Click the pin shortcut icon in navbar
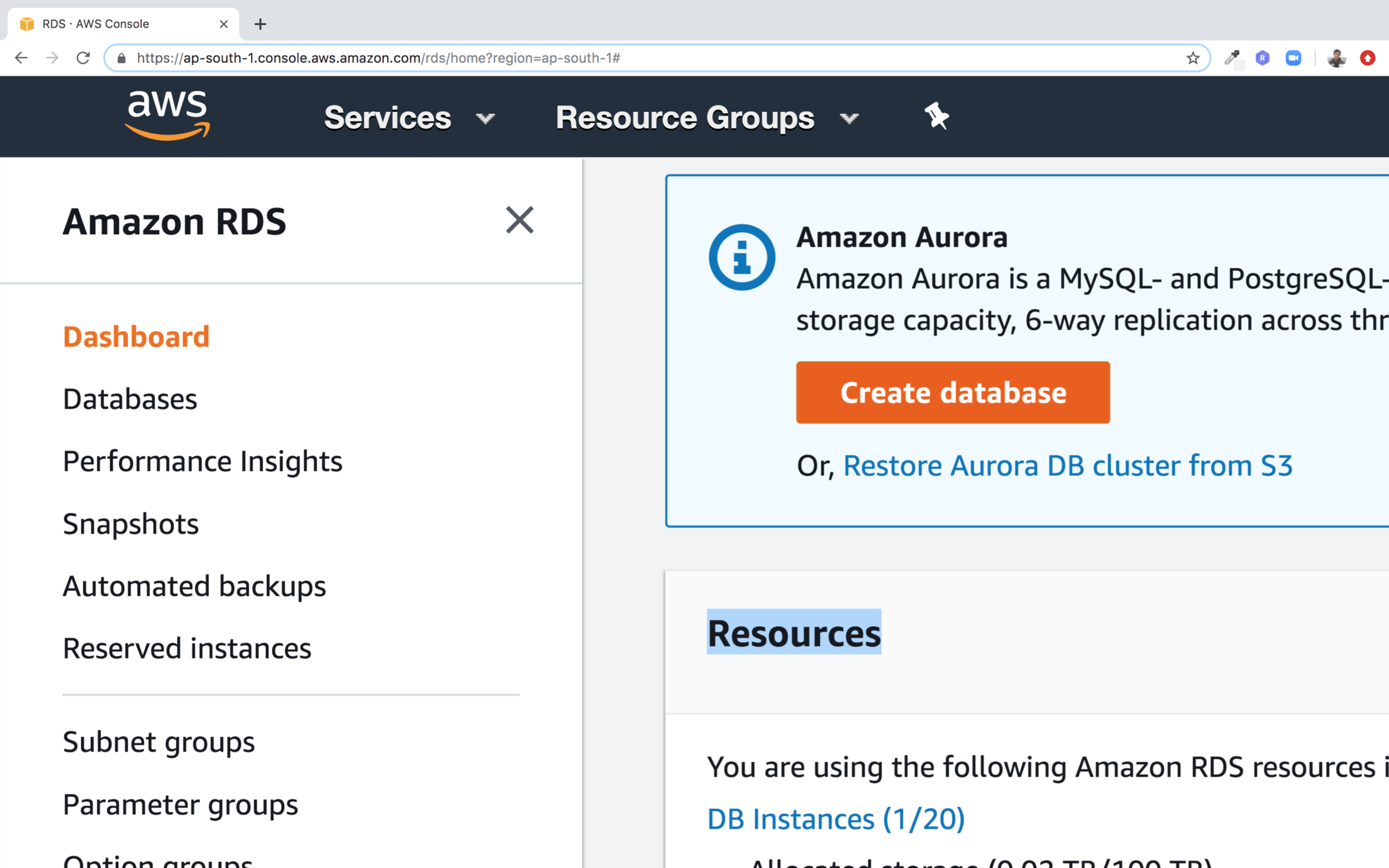1389x868 pixels. (x=936, y=116)
